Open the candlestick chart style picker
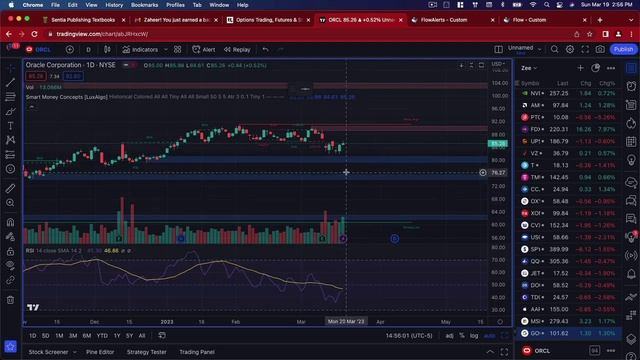Viewport: 640px width, 360px height. [x=107, y=49]
